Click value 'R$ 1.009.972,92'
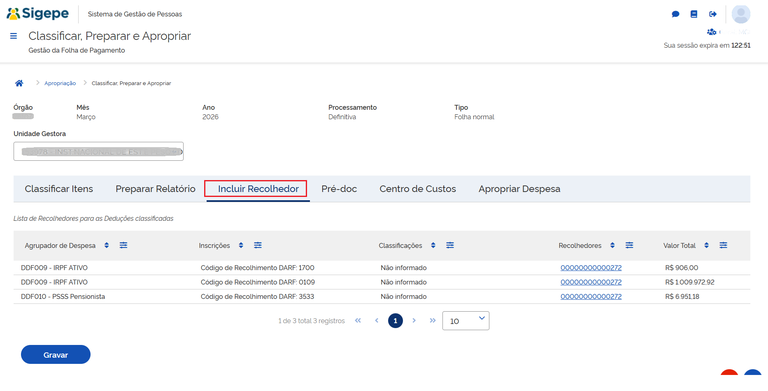Viewport: 768px width, 391px height. 690,282
